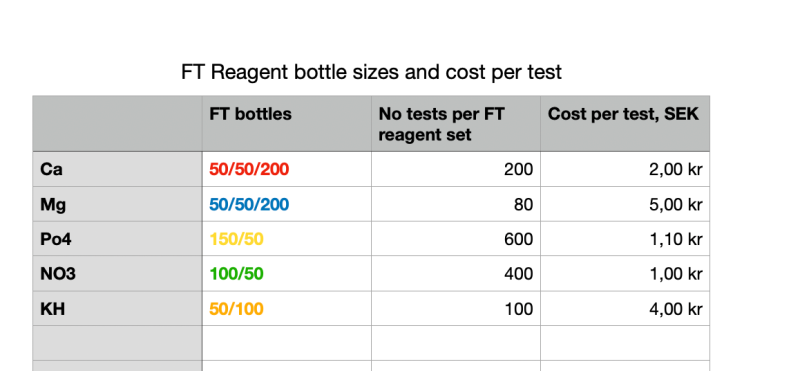Click the 'Mg' row label cell
The image size is (800, 371).
117,204
